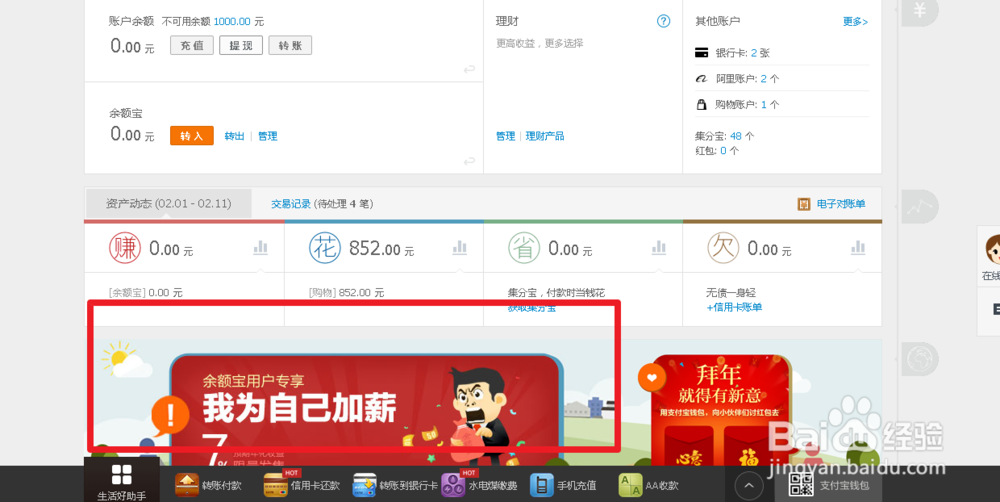The height and width of the screenshot is (502, 1000).
Task: Click 转账到银行卡 in the bottom toolbar
Action: [x=395, y=485]
